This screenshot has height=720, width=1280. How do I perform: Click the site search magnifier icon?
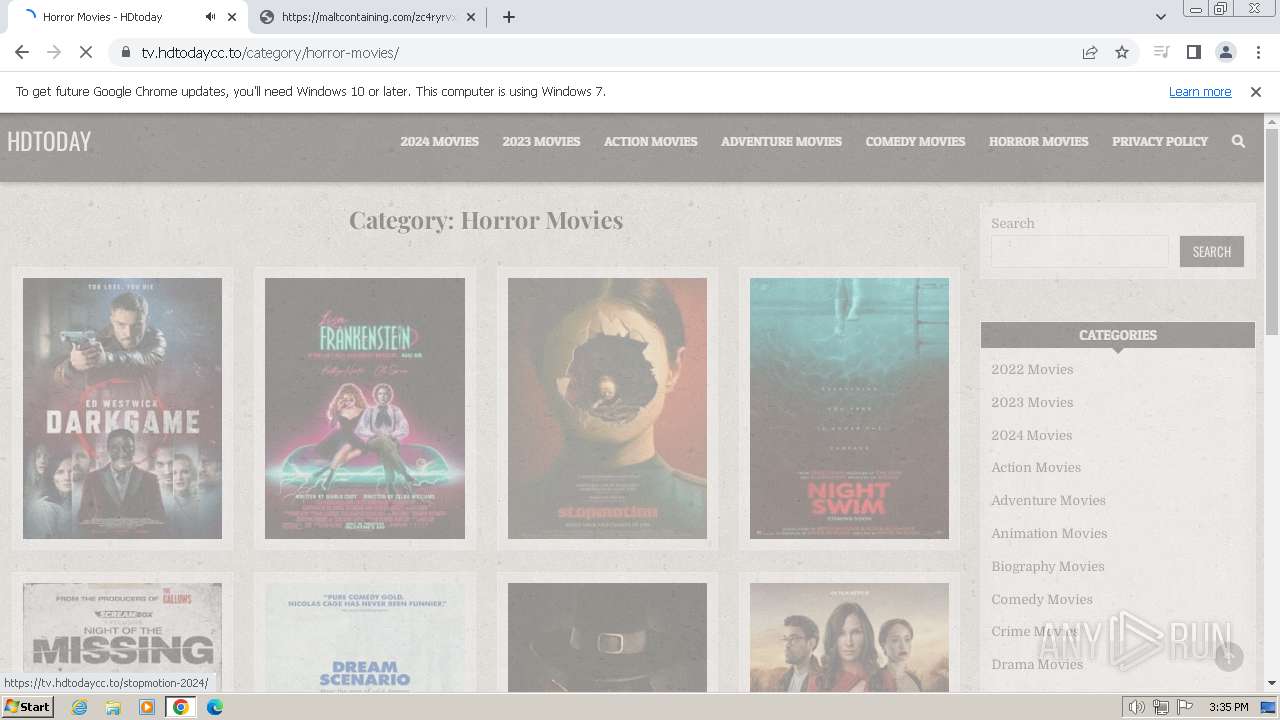pyautogui.click(x=1238, y=141)
